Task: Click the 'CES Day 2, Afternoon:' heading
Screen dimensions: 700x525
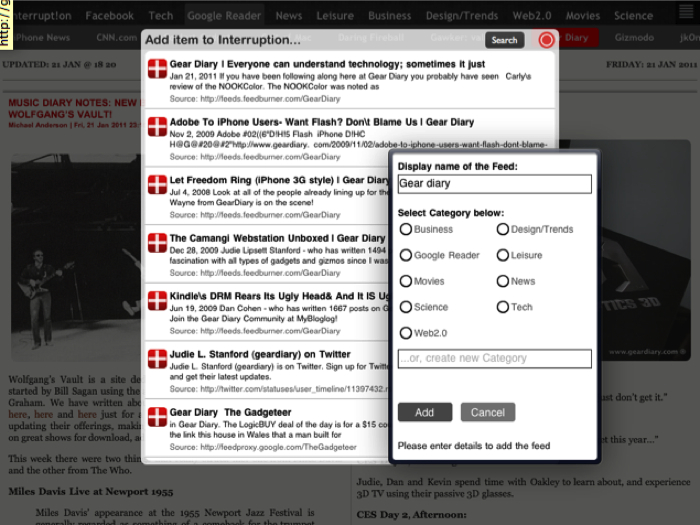Action: (x=411, y=515)
